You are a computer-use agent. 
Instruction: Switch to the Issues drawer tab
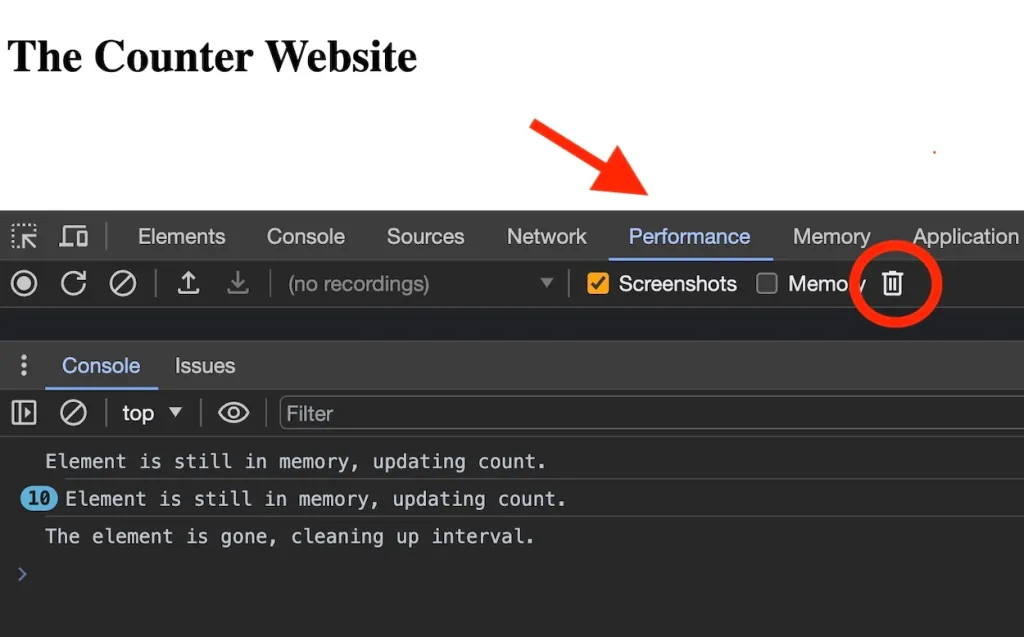205,366
